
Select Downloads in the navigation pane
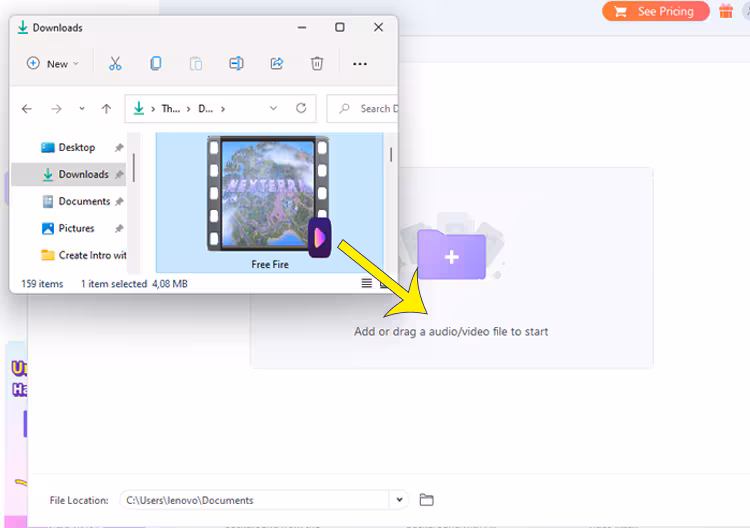click(68, 174)
